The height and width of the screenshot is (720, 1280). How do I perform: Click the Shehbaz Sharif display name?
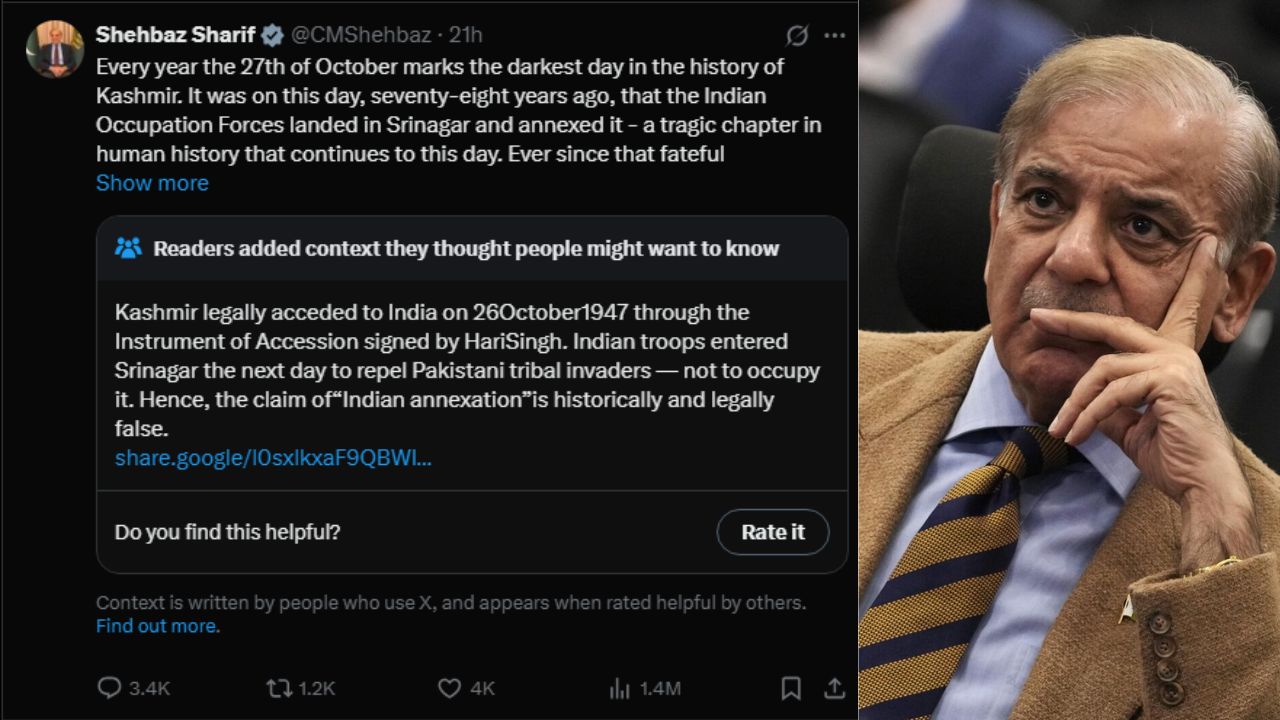[176, 35]
